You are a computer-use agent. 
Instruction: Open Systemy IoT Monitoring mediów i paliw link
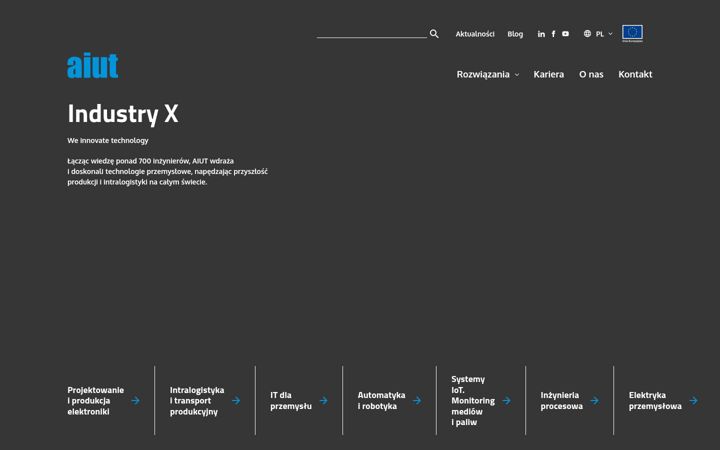pos(473,401)
